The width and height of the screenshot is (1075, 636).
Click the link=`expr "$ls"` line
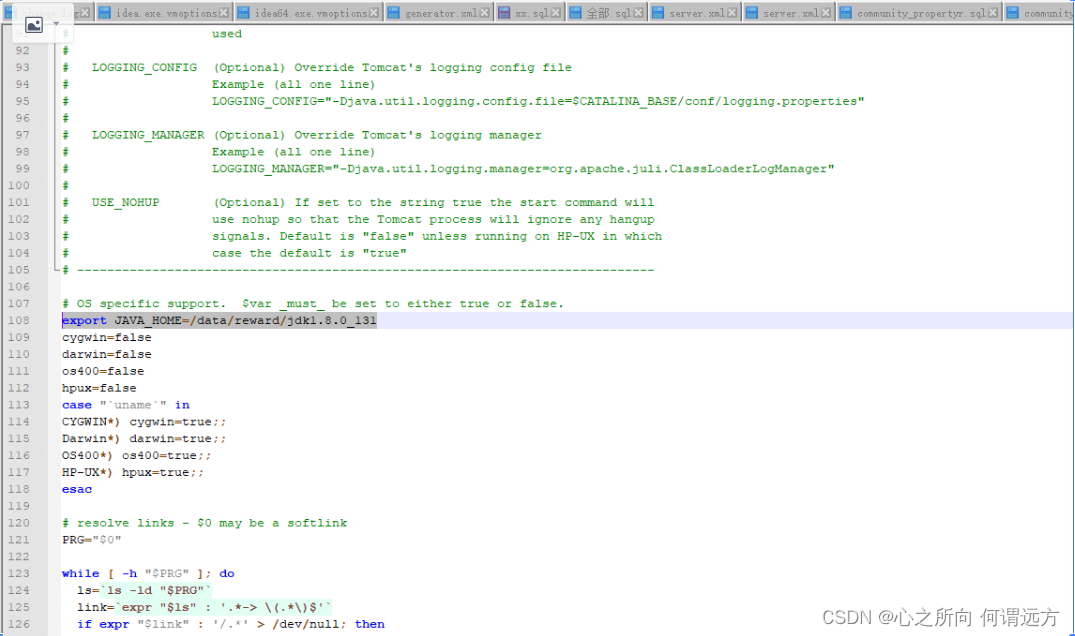click(x=204, y=607)
